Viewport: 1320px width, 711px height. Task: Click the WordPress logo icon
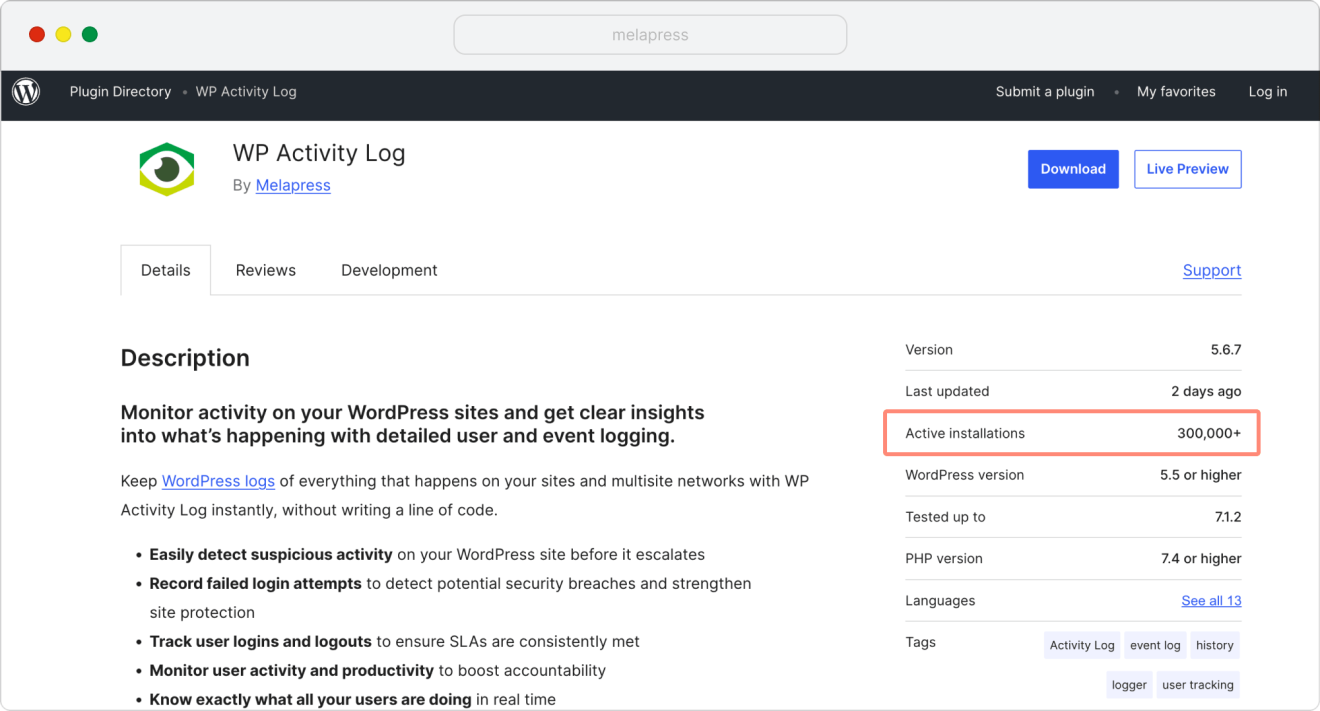click(x=26, y=92)
